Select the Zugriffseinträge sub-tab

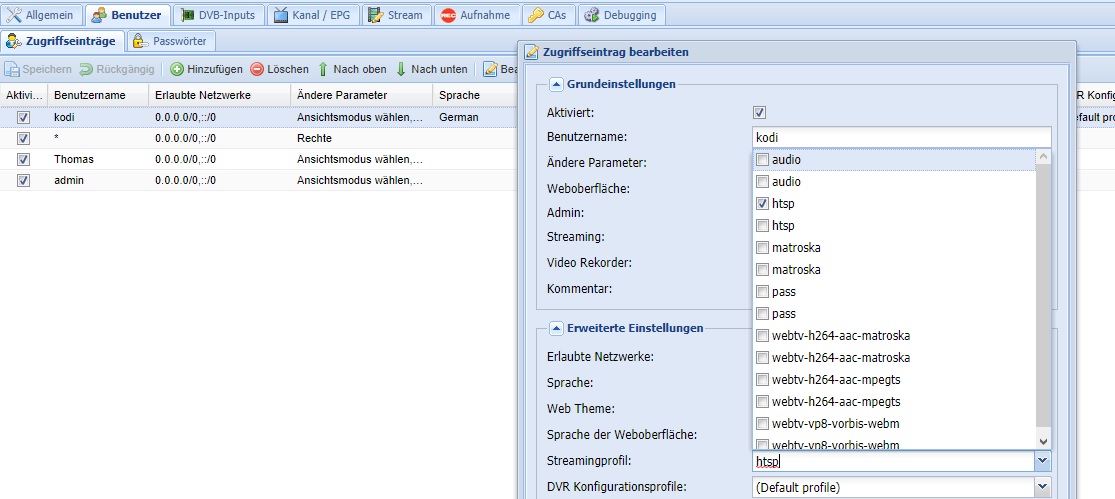tap(62, 41)
